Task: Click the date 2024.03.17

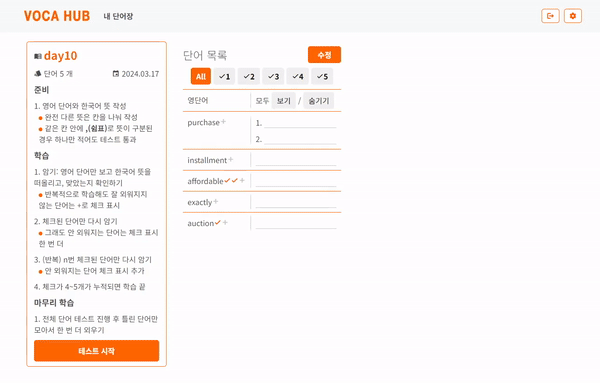Action: click(x=140, y=74)
